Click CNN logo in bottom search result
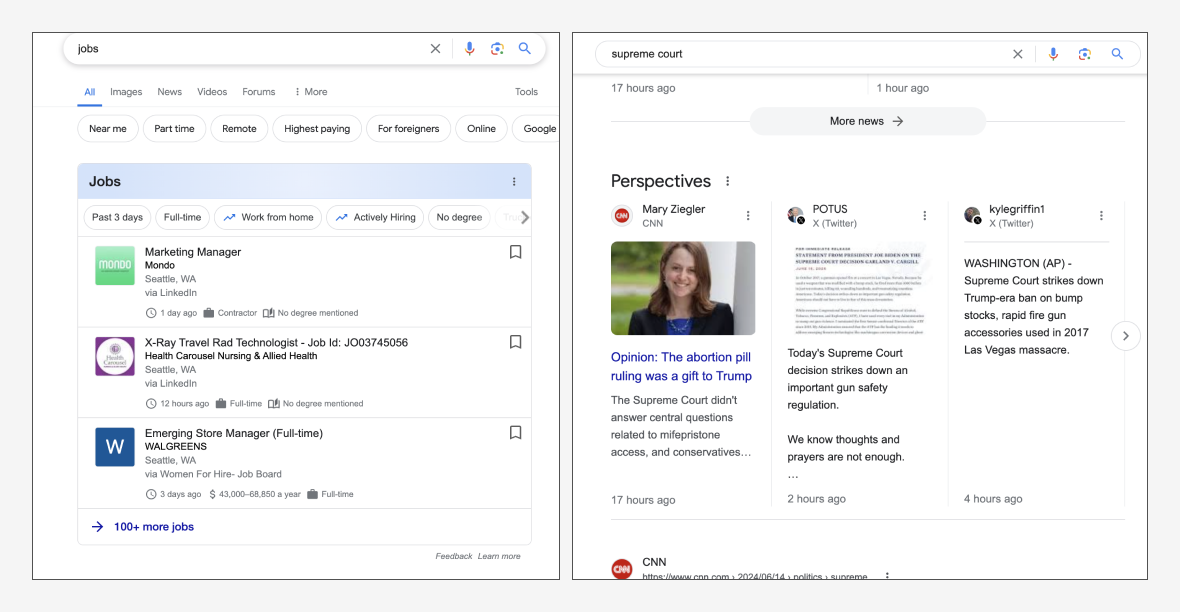 622,569
